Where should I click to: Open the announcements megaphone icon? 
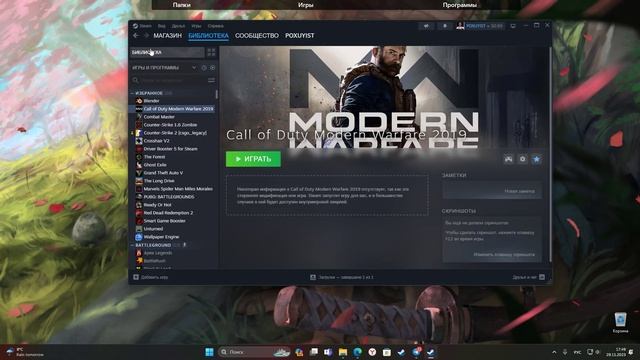pos(427,26)
